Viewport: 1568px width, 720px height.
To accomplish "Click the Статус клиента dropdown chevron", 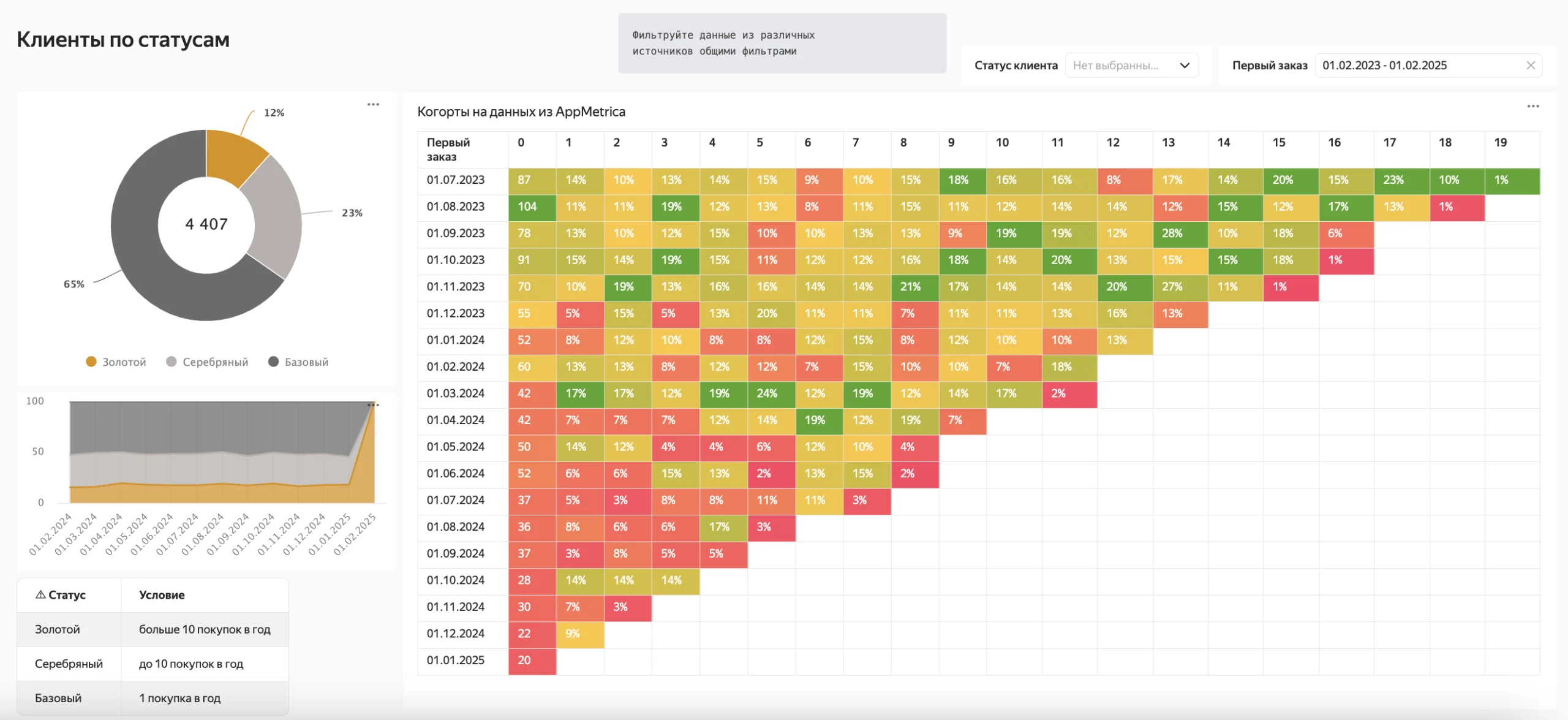I will click(1185, 66).
